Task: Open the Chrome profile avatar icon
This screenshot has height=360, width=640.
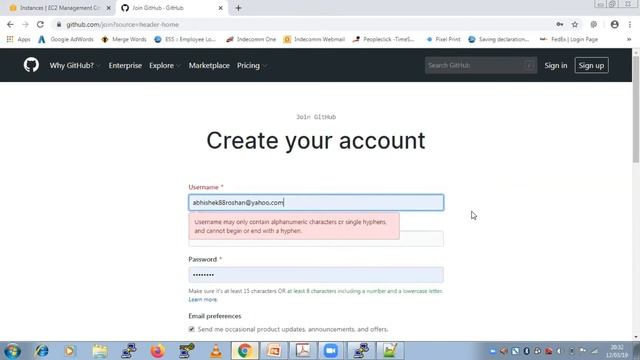Action: coord(614,24)
